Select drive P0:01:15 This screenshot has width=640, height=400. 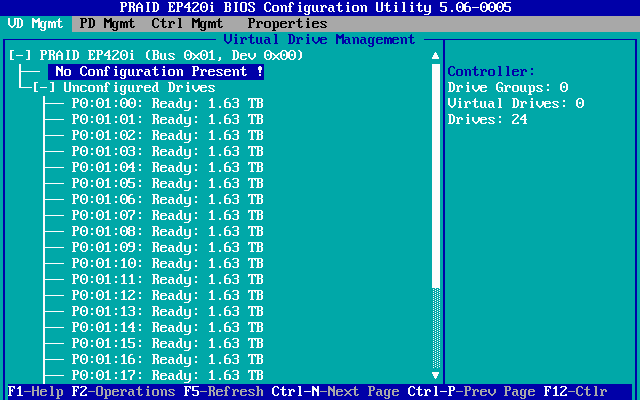point(167,343)
